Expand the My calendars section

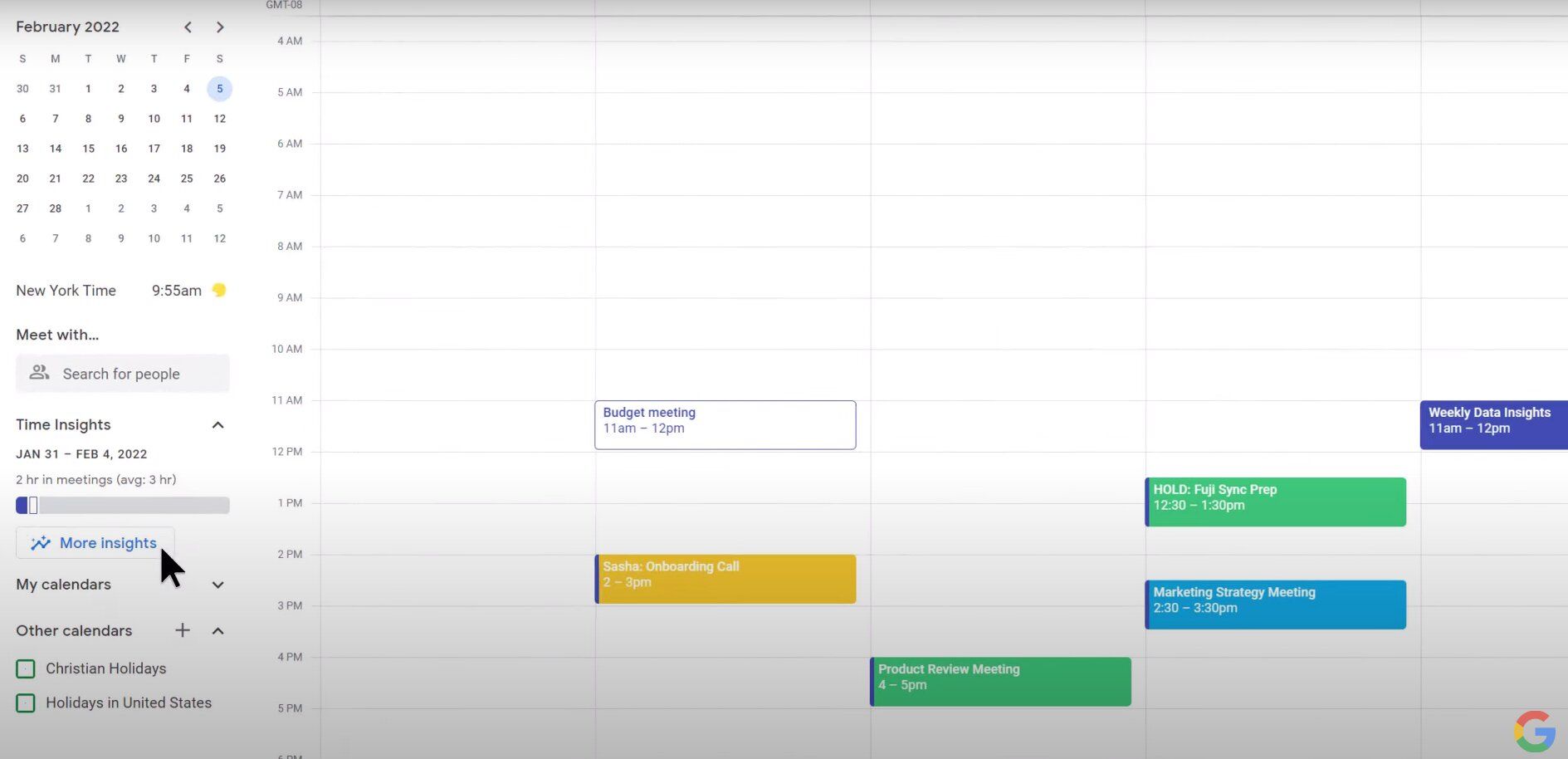[x=217, y=585]
